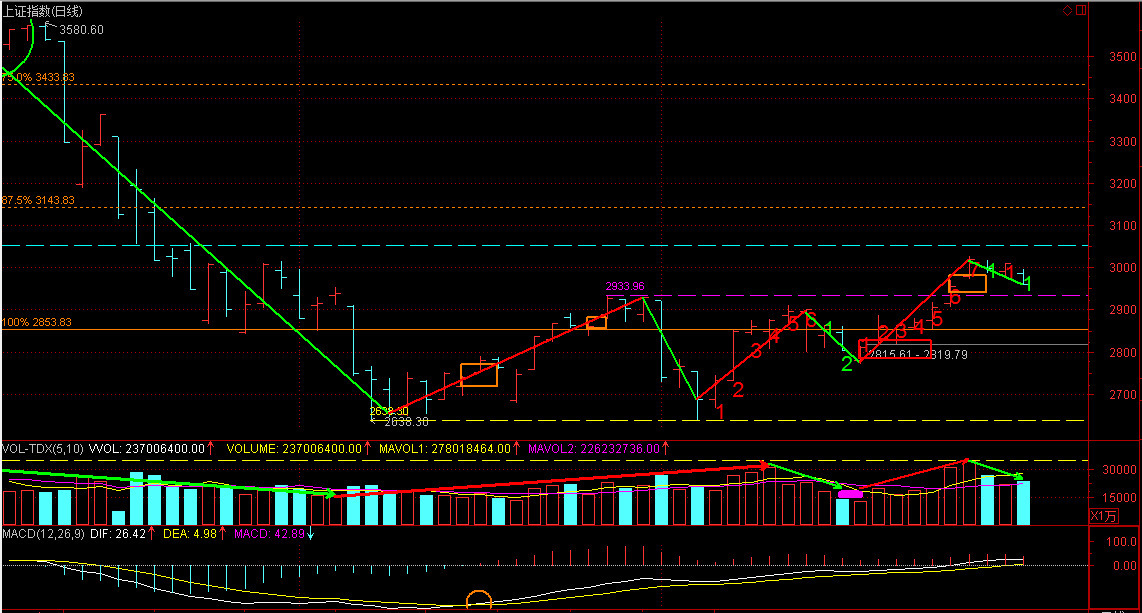Open the MACD(12,26,9) indicator name
Screen dimensions: 1142x613
click(43, 534)
